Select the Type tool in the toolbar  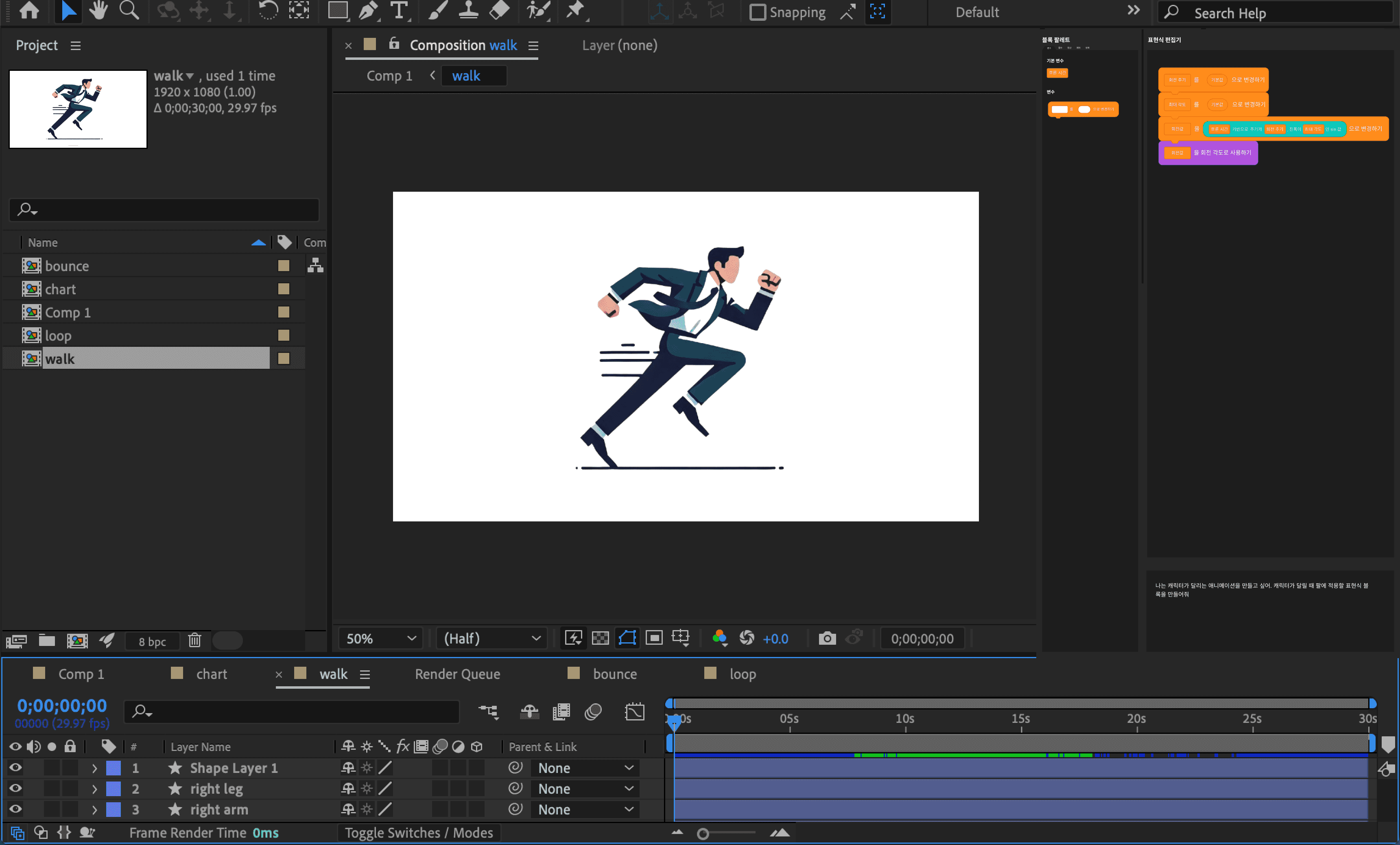[x=400, y=10]
